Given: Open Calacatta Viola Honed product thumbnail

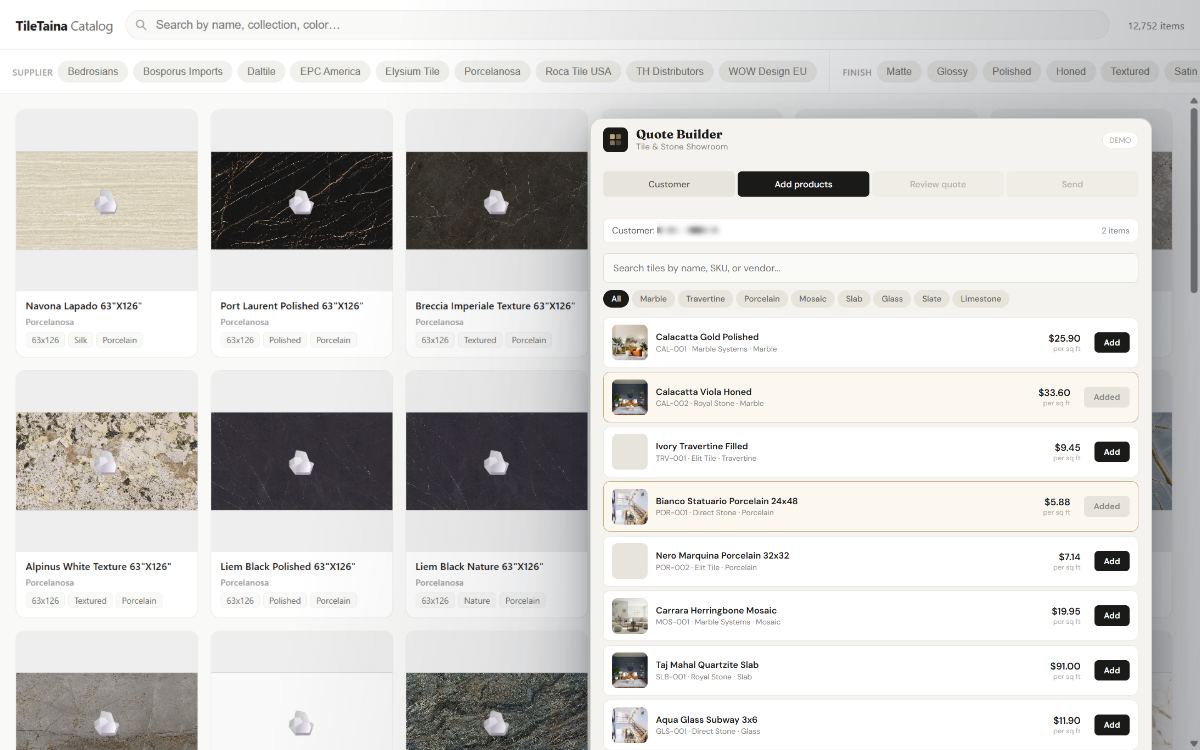Looking at the screenshot, I should coord(630,397).
